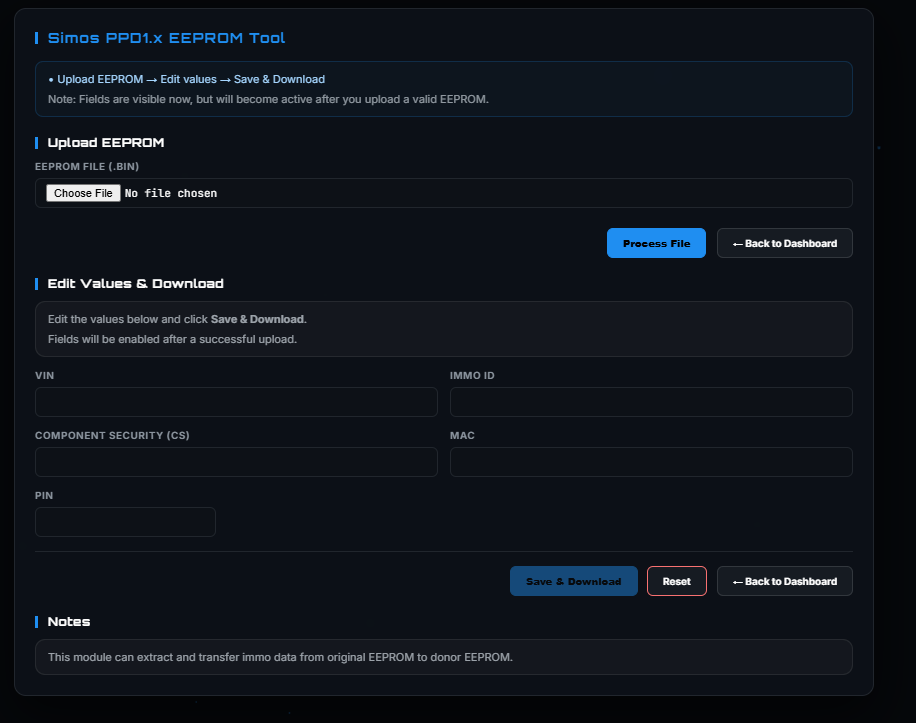
Task: Focus the VIN input field
Action: [236, 402]
